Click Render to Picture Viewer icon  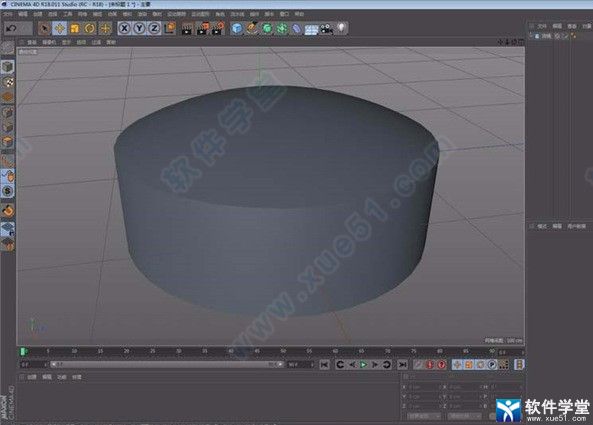point(202,28)
